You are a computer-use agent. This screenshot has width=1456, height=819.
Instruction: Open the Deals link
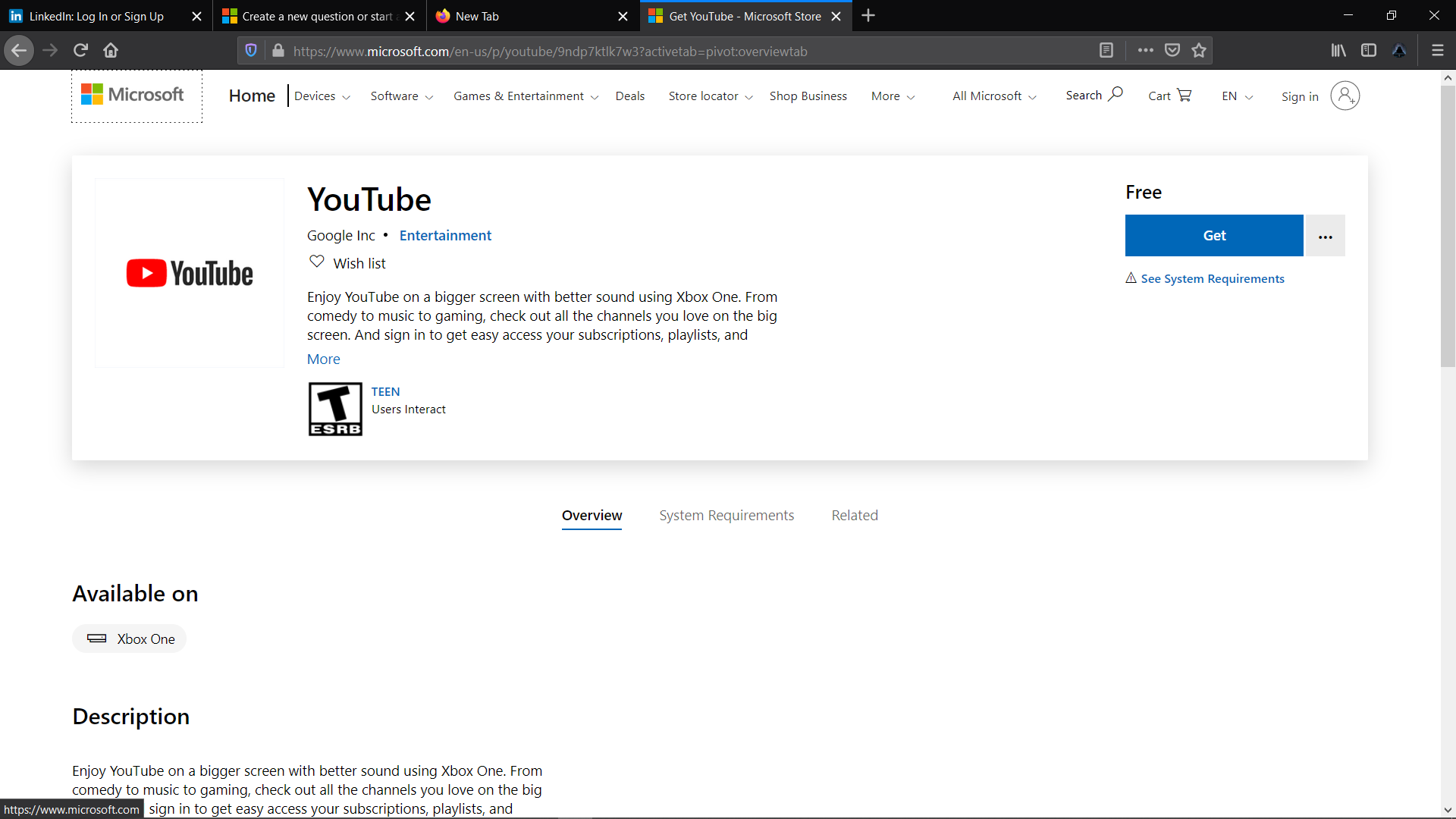click(x=630, y=96)
